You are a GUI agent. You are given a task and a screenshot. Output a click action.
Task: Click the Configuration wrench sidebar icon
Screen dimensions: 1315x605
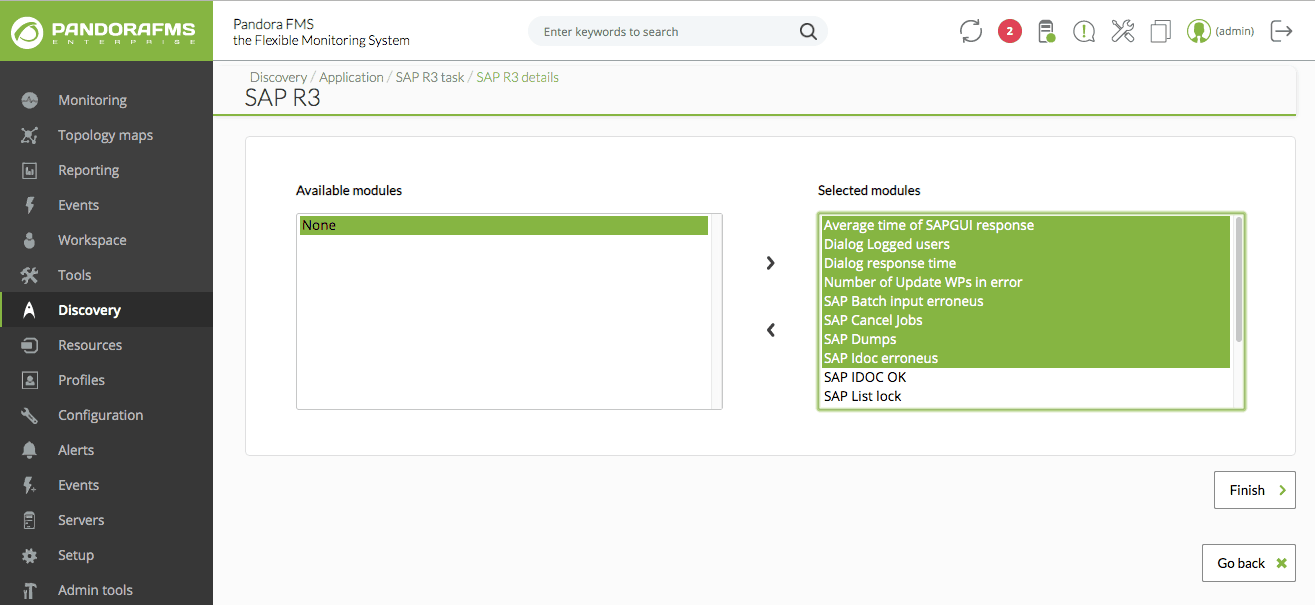pos(30,415)
